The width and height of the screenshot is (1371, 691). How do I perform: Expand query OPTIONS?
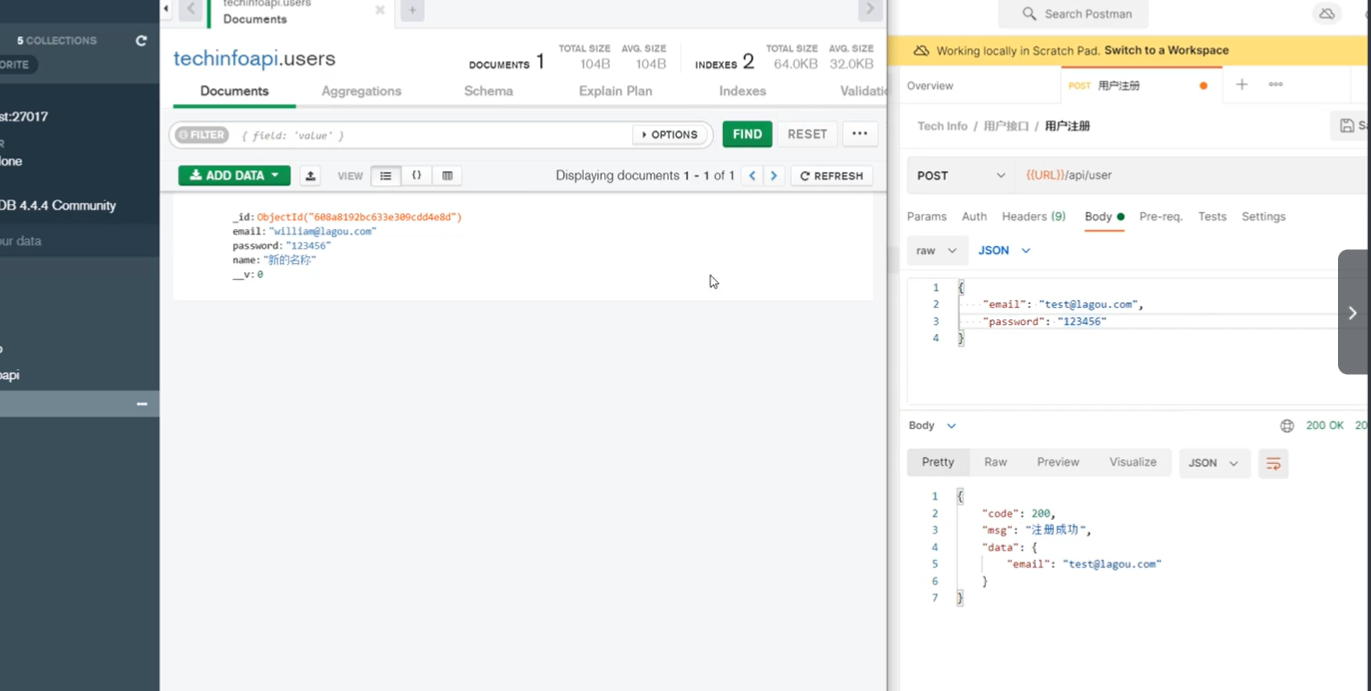(670, 135)
